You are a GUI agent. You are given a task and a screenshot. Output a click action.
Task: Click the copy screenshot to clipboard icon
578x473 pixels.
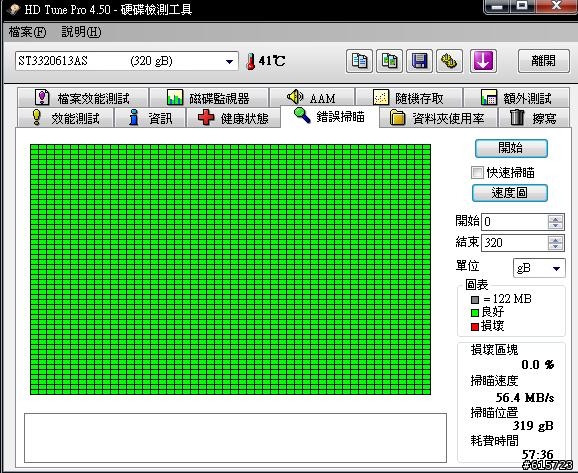pos(389,61)
